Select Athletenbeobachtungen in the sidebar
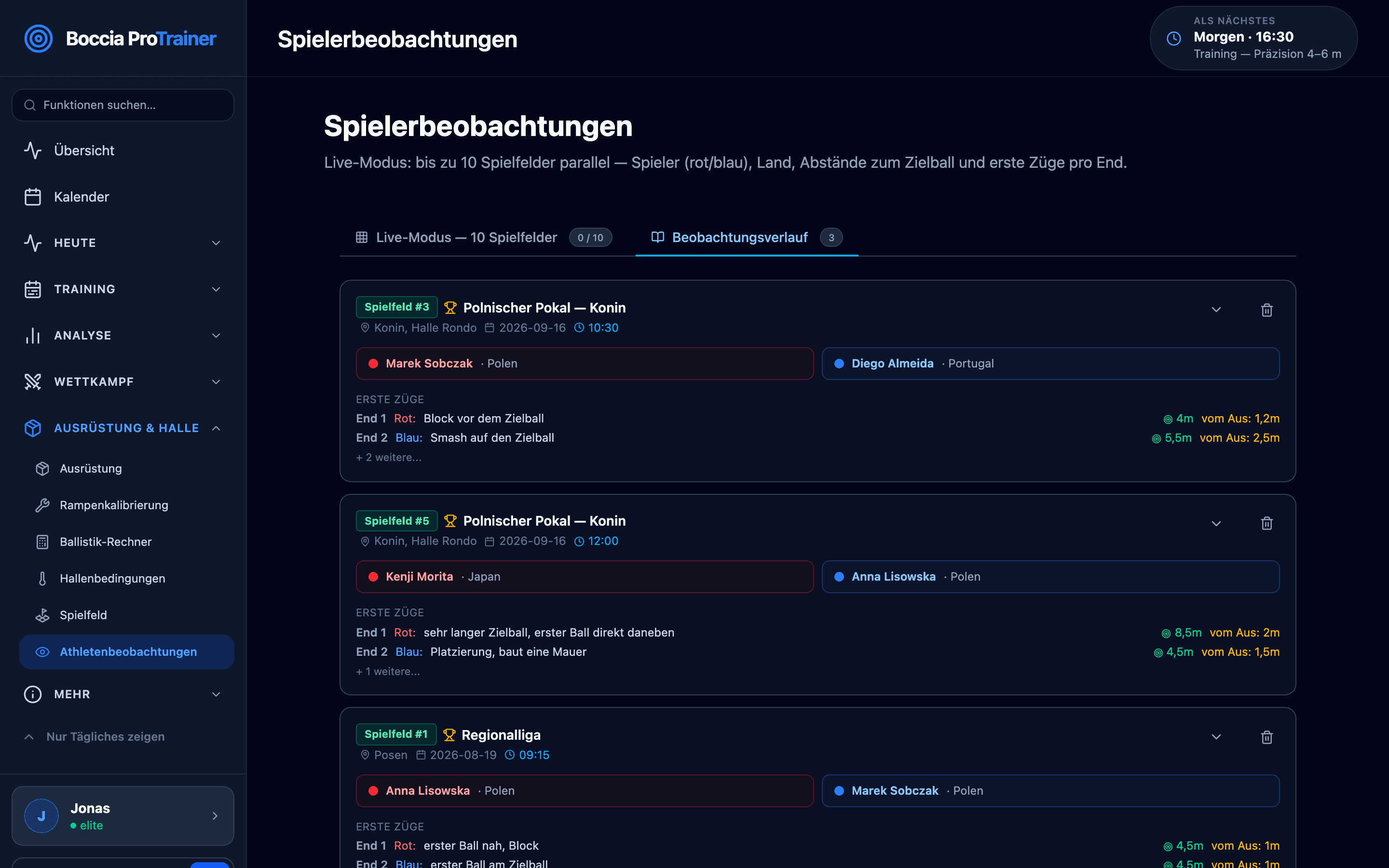Screen dimensions: 1389x868 (127, 651)
